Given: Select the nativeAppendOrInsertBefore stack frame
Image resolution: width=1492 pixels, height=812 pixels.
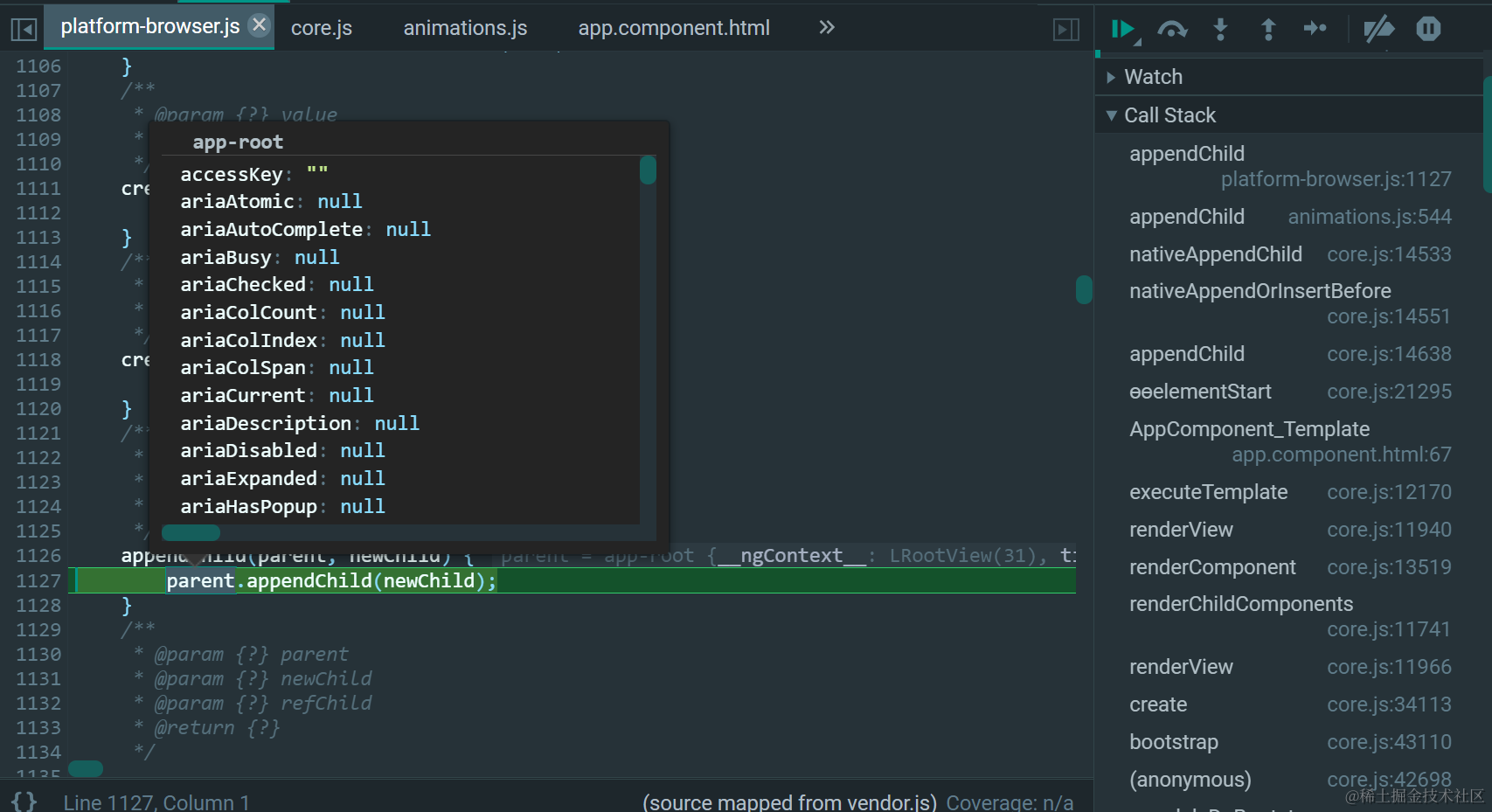Looking at the screenshot, I should 1290,303.
